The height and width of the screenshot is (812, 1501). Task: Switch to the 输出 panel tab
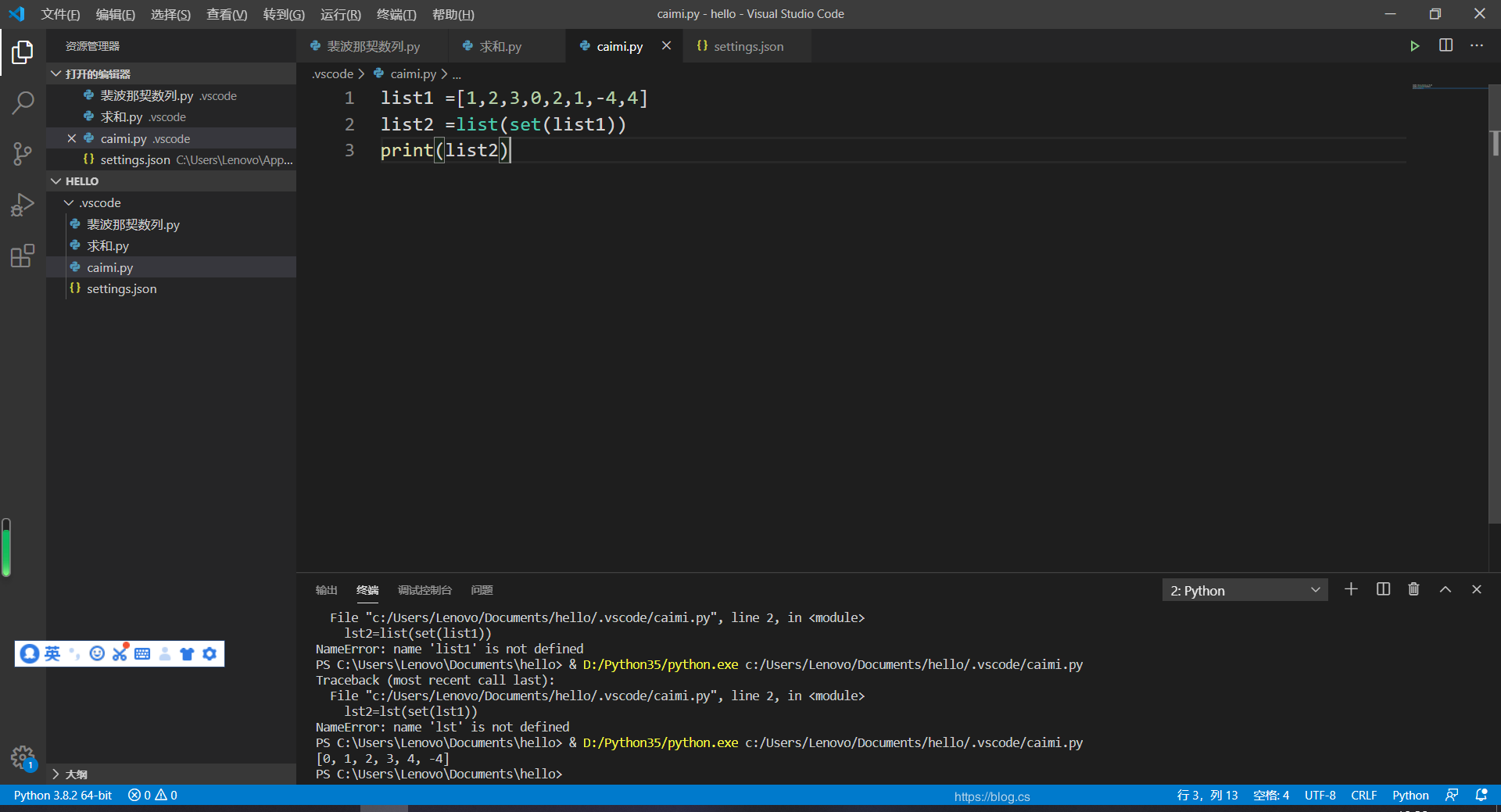326,590
